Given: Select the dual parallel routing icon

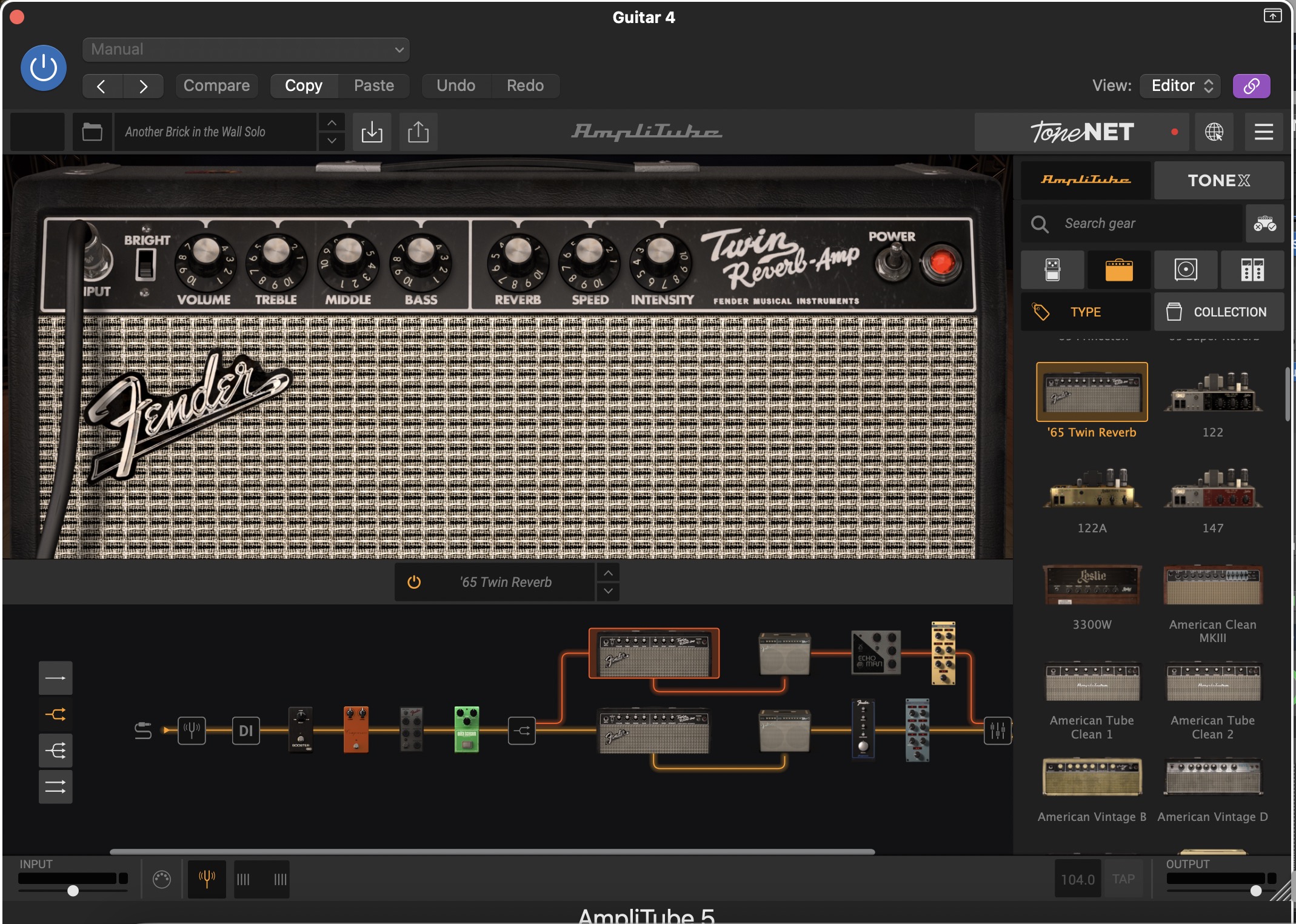Looking at the screenshot, I should (55, 787).
